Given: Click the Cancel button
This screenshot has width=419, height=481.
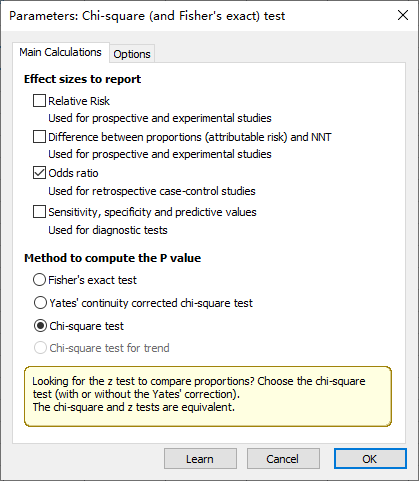Looking at the screenshot, I should point(283,459).
